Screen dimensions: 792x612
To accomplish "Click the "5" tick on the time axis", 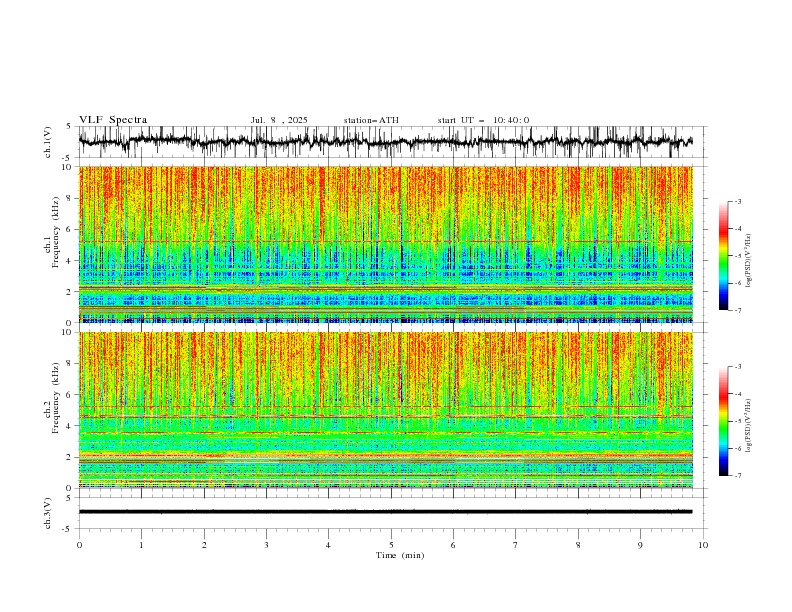I will (391, 545).
